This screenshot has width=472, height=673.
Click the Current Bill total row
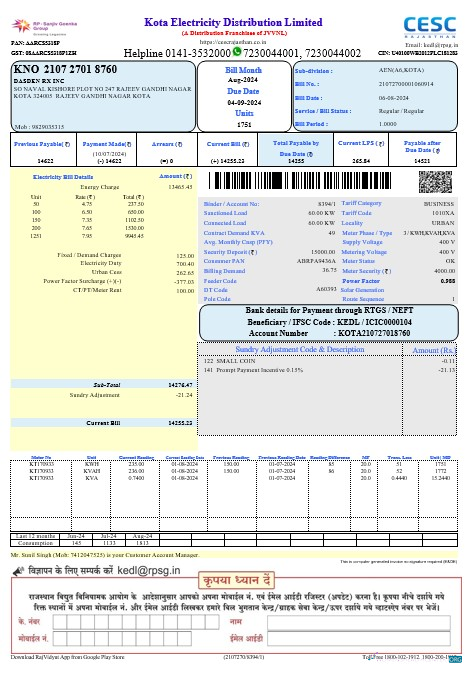coord(103,423)
